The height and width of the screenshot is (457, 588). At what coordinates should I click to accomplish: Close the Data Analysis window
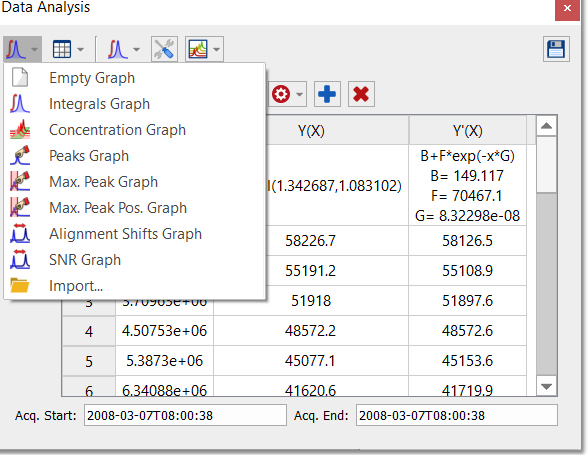567,8
